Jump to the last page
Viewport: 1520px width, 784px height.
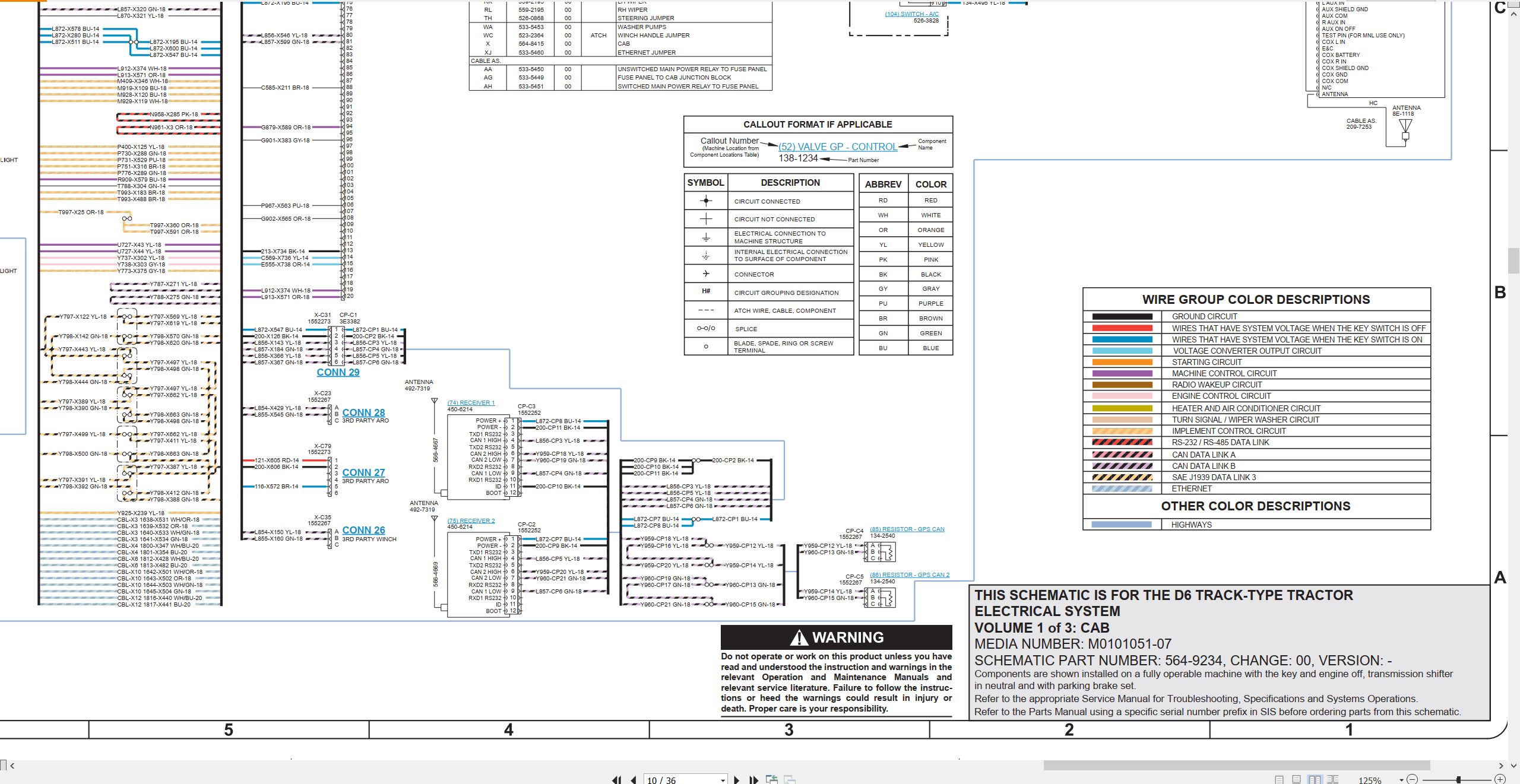[753, 780]
